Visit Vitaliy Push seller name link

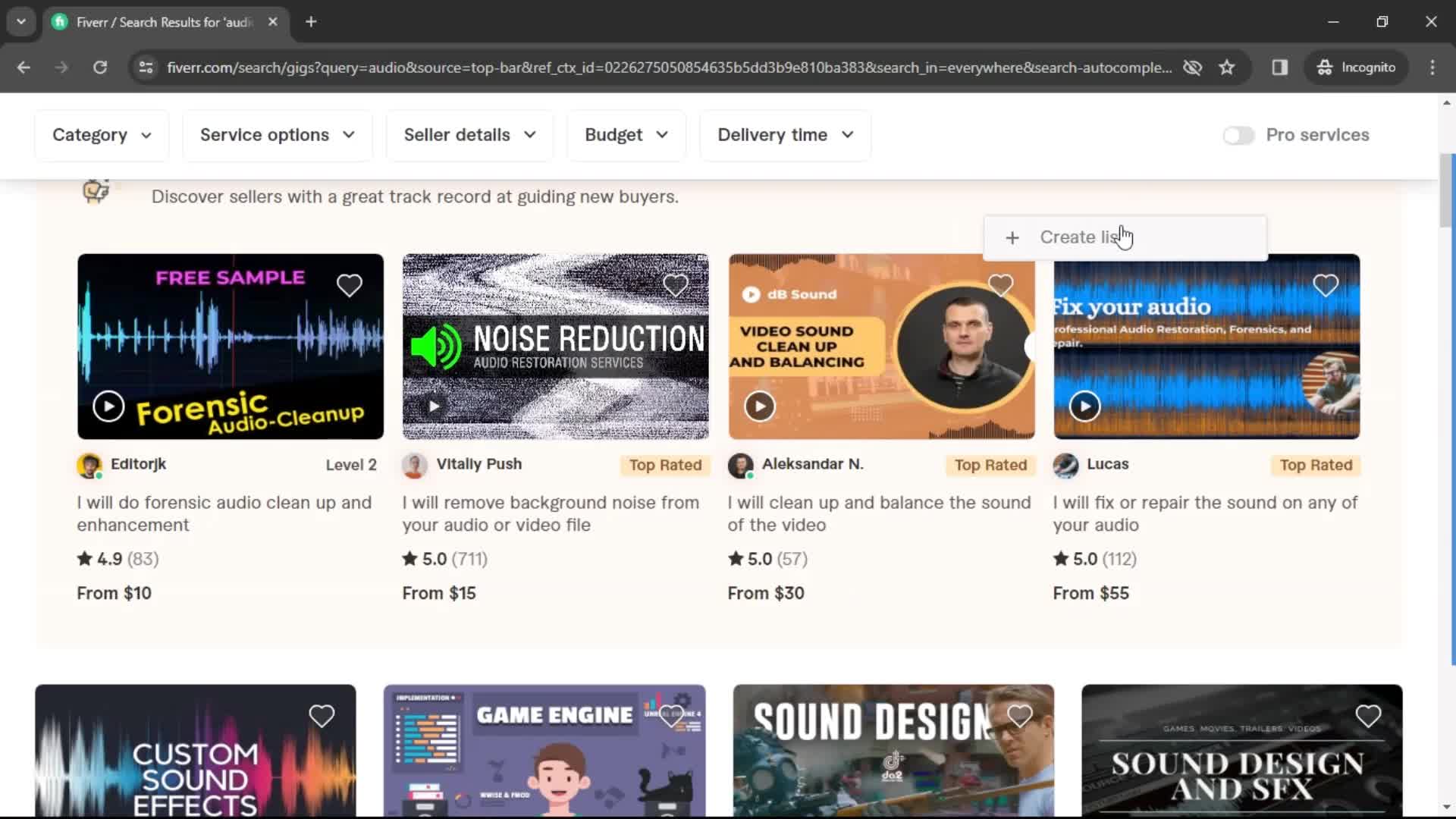coord(479,464)
